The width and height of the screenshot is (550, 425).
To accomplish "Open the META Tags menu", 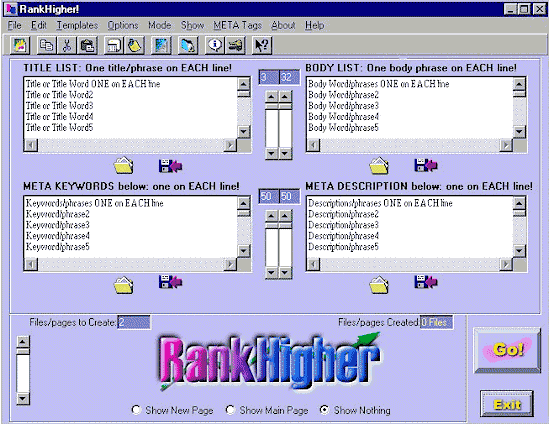I will click(x=237, y=25).
